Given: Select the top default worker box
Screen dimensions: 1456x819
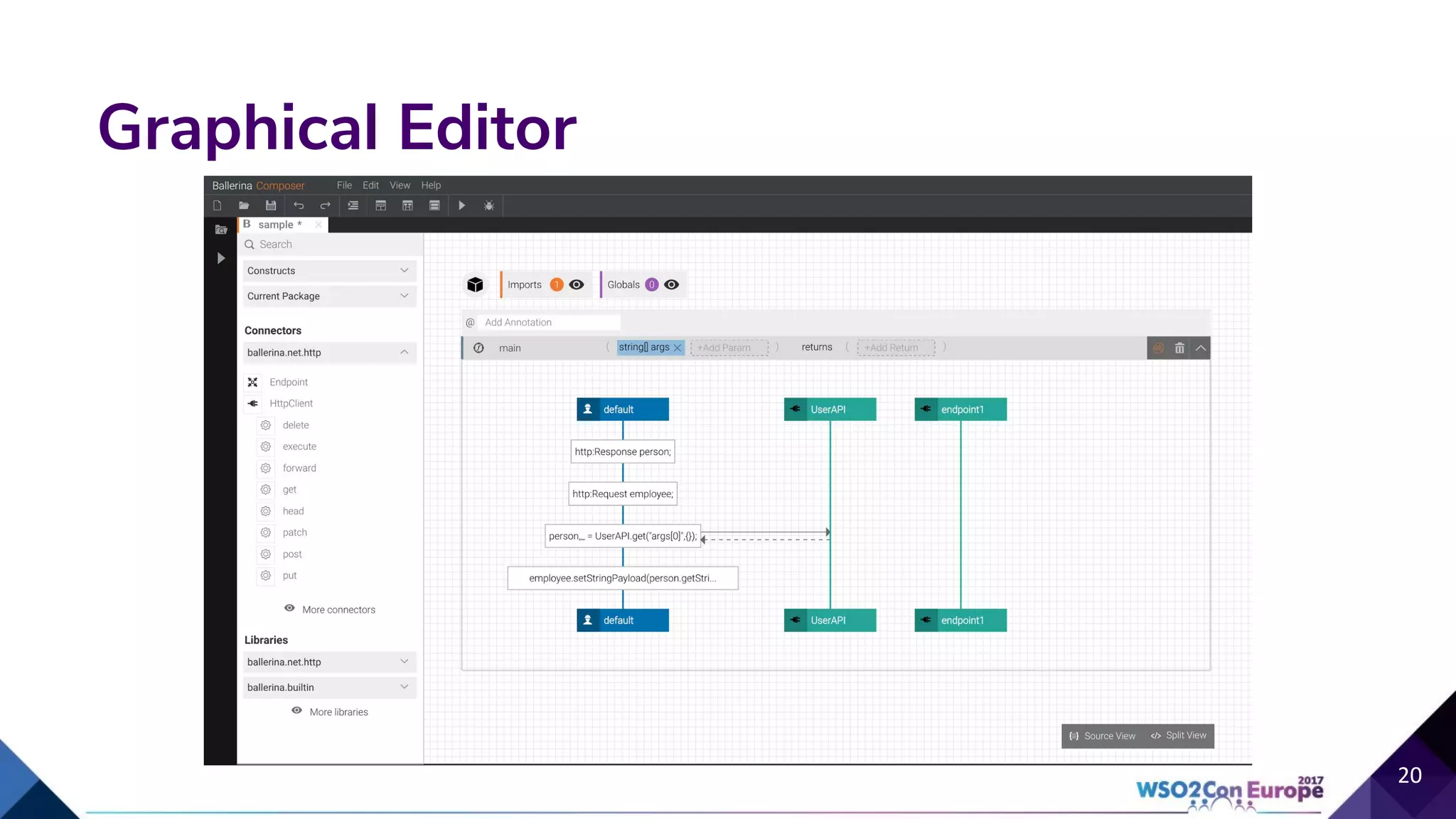Looking at the screenshot, I should (623, 409).
